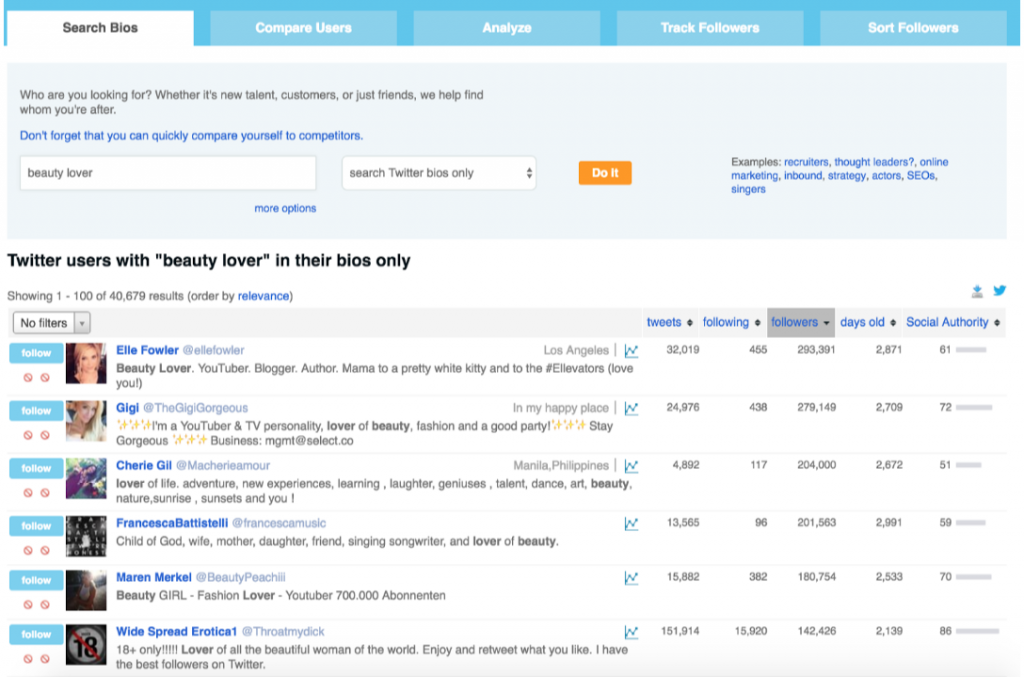
Task: Follow FrancescaBattistelli
Action: pyautogui.click(x=36, y=526)
